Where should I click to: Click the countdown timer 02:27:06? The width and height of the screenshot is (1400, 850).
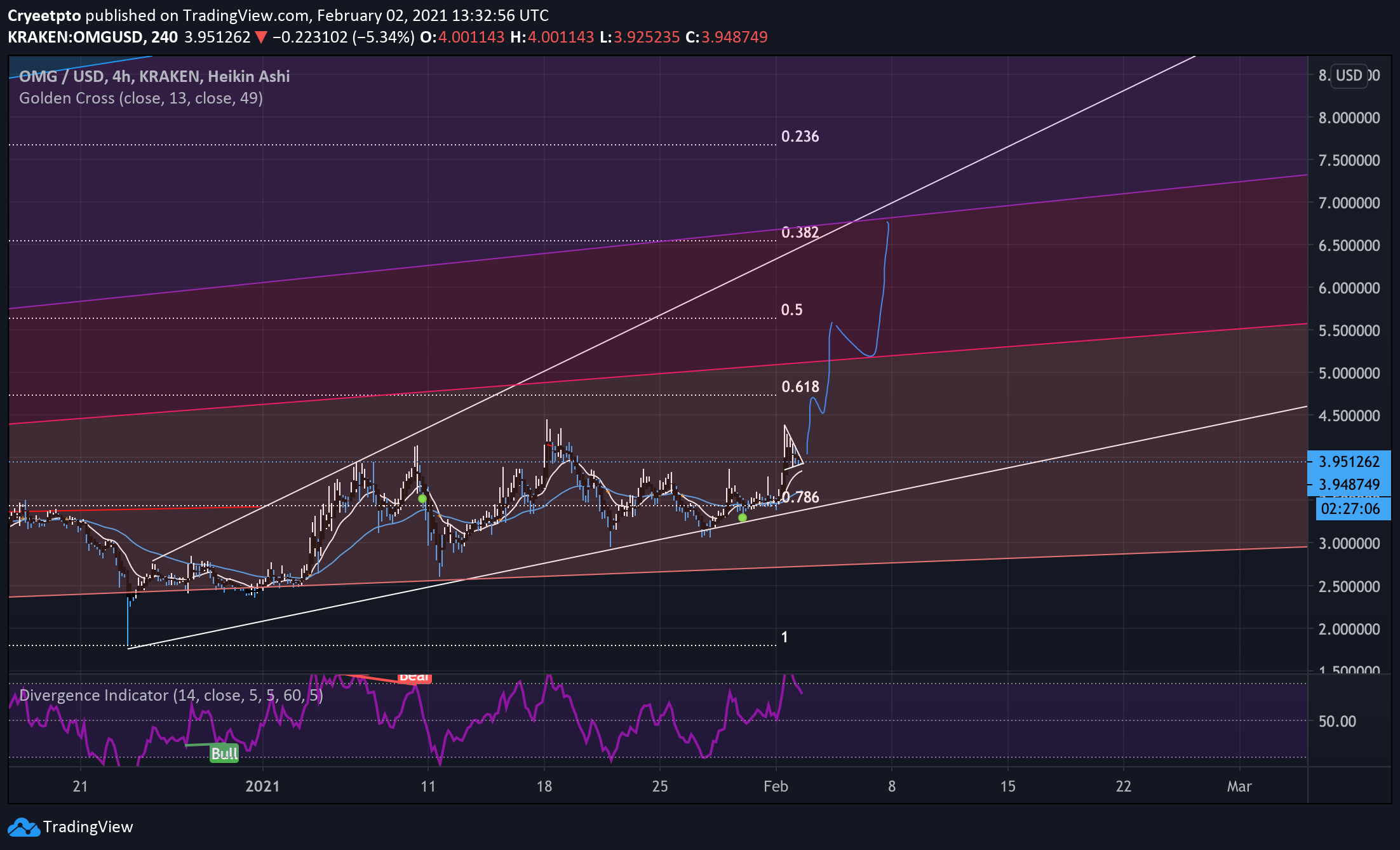point(1353,509)
